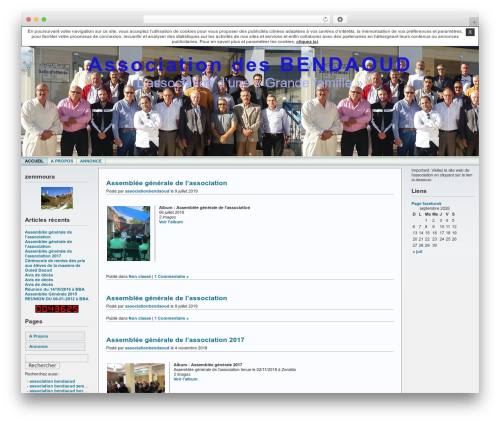Click the green maximize dot
This screenshot has width=500, height=423.
pos(44,19)
